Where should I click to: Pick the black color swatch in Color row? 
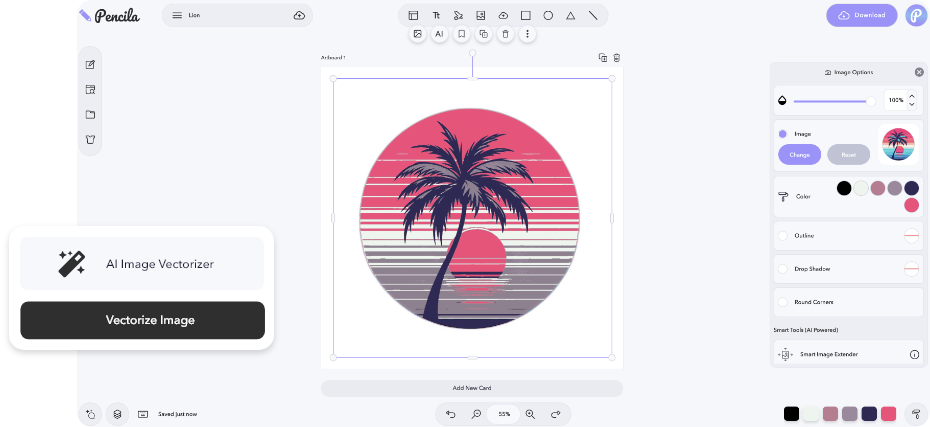click(x=844, y=188)
